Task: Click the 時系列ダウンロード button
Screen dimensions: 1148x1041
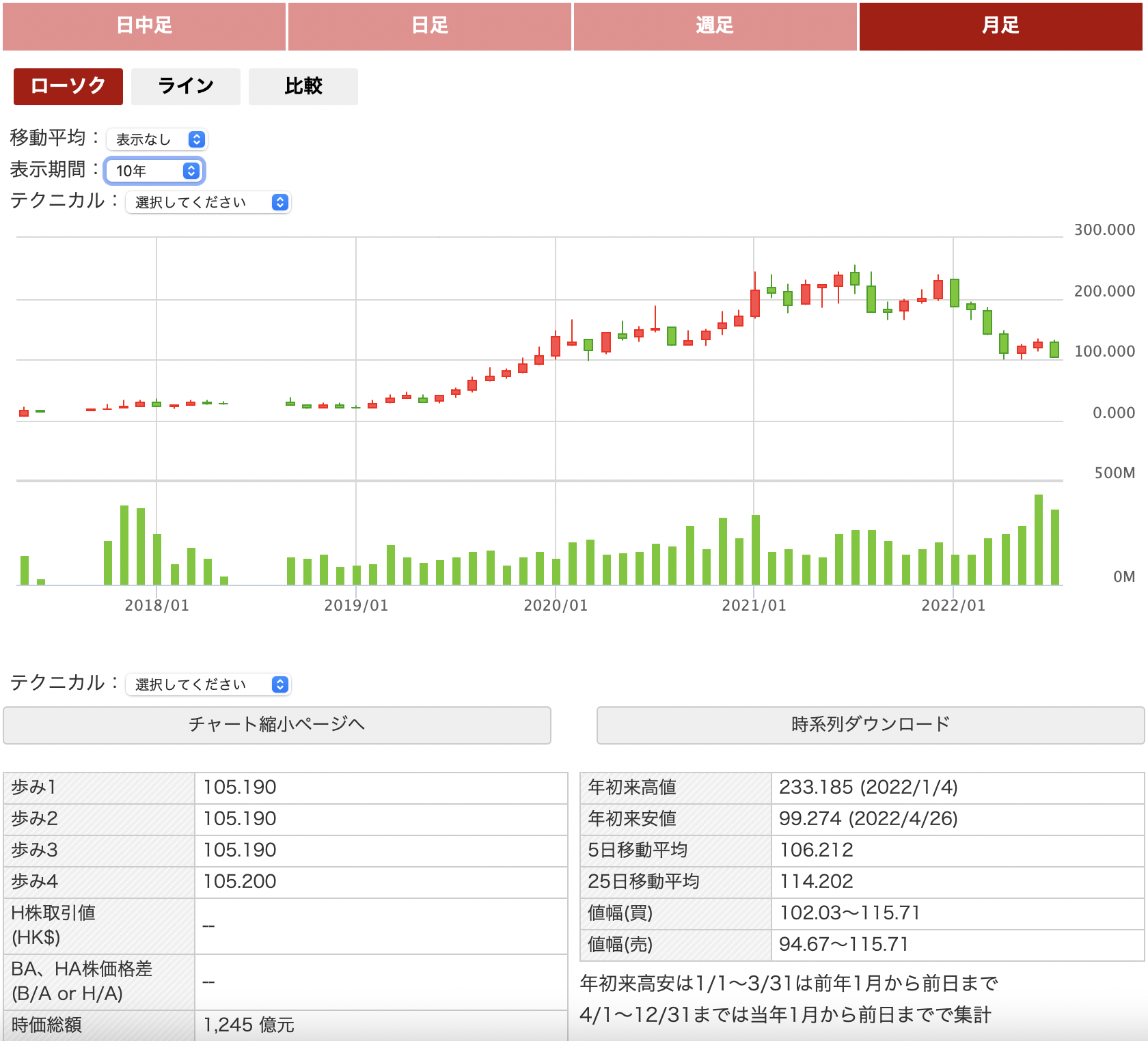Action: [871, 725]
